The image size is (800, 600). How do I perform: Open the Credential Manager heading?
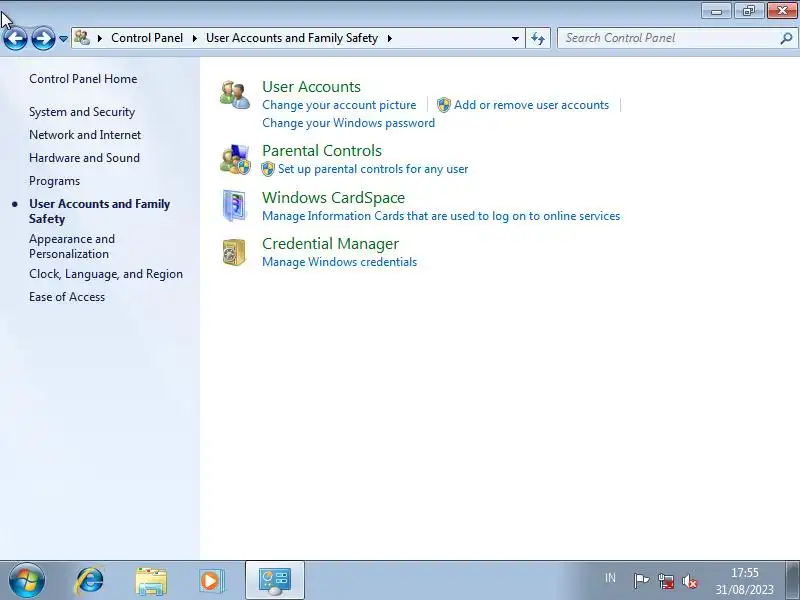pos(331,244)
